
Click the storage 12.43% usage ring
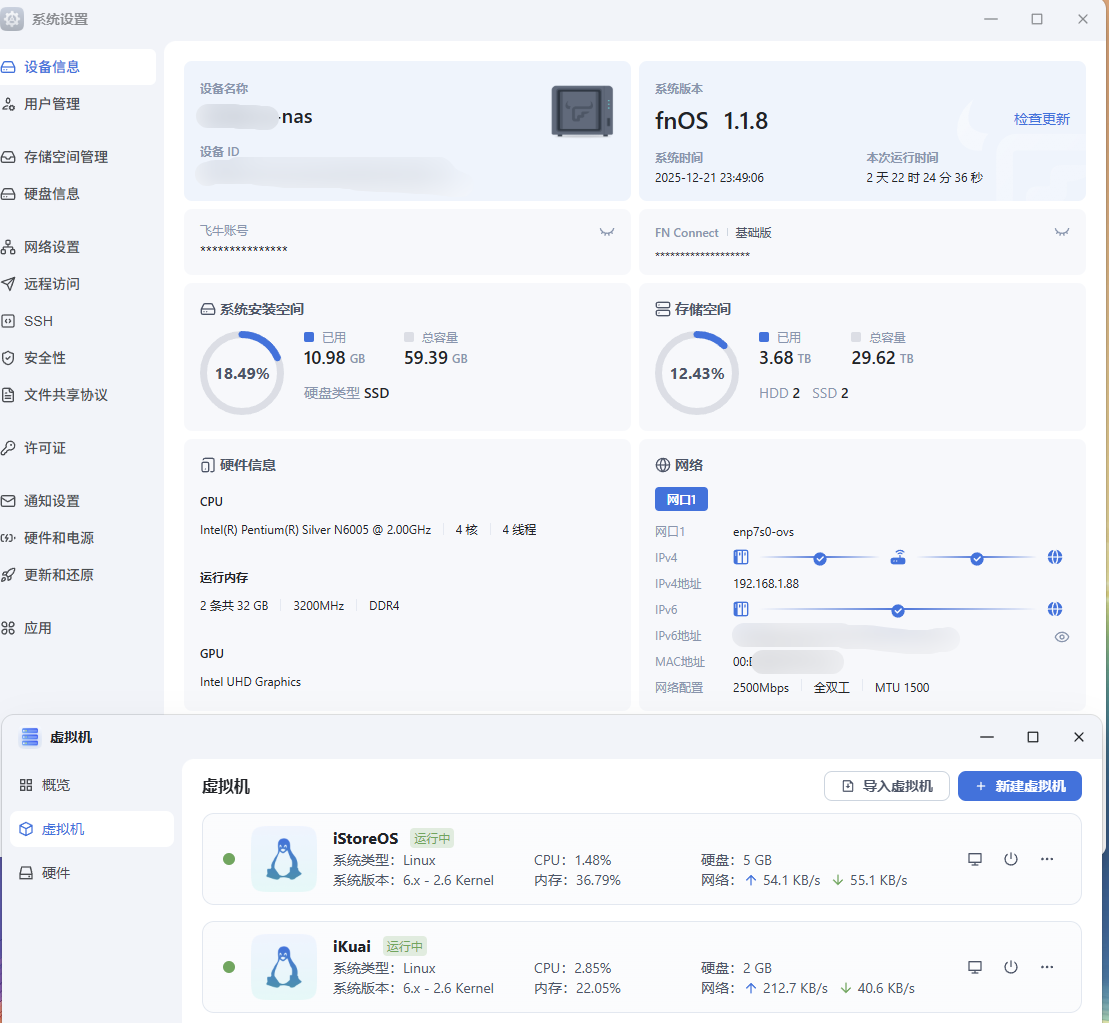696,373
